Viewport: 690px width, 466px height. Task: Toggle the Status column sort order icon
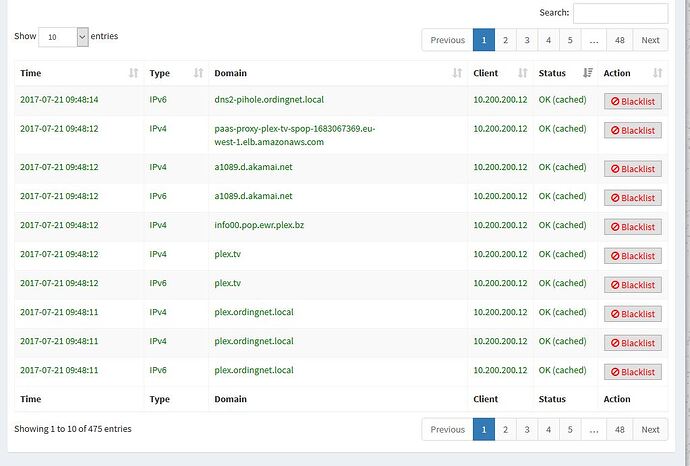[586, 73]
